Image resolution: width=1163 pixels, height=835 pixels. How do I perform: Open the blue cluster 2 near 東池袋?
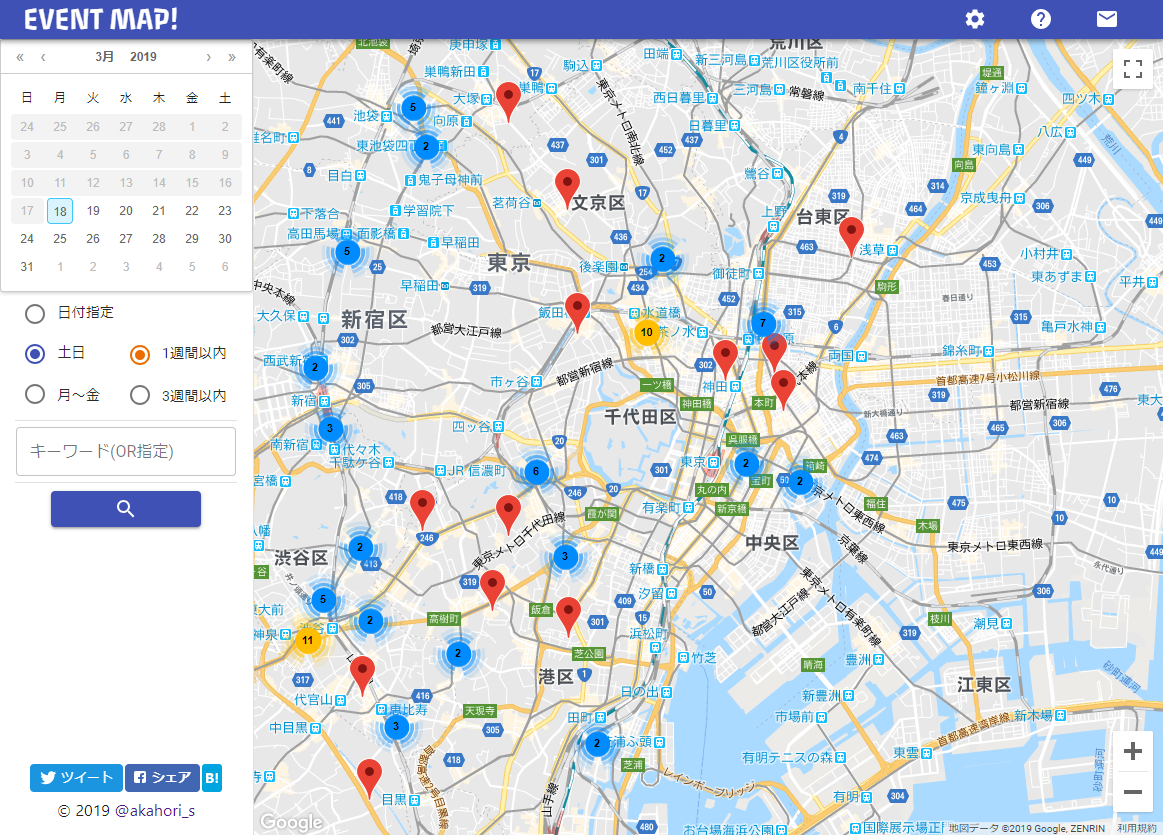click(x=426, y=146)
